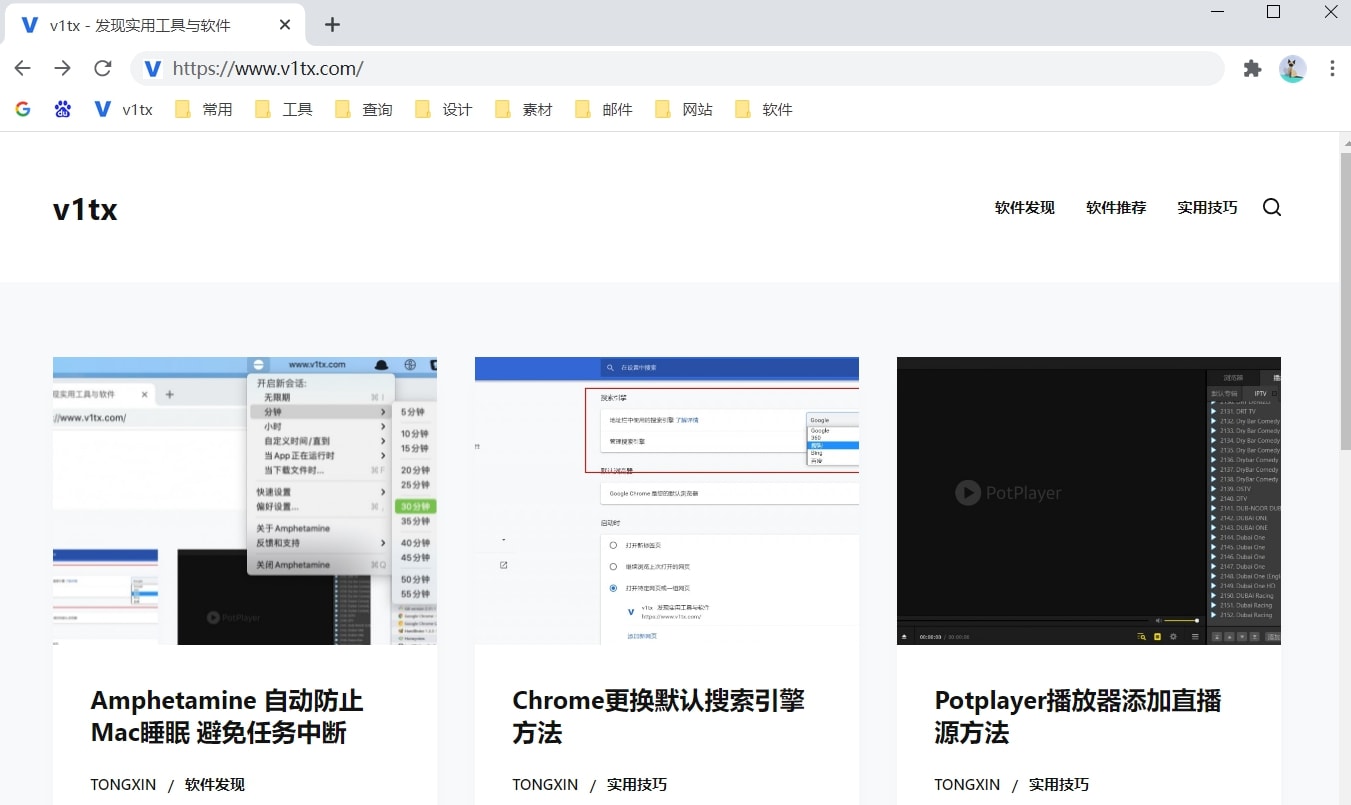The width and height of the screenshot is (1351, 805).
Task: Click the v1tx favicon in the address bar
Action: point(151,68)
